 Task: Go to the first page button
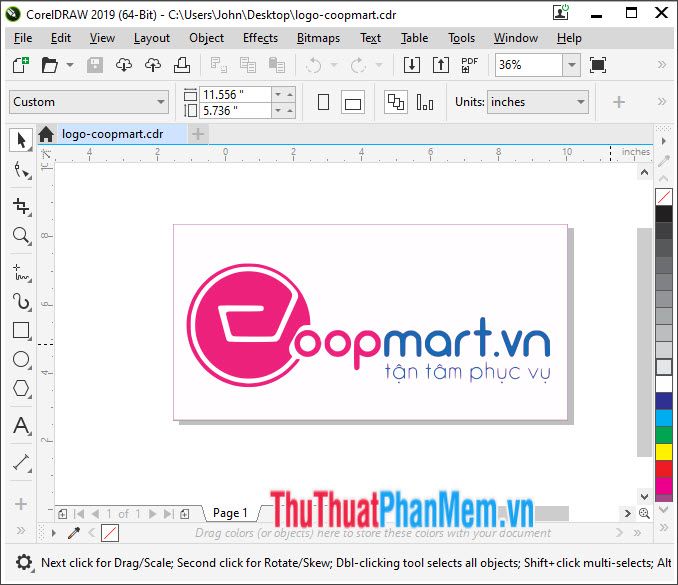coord(79,514)
